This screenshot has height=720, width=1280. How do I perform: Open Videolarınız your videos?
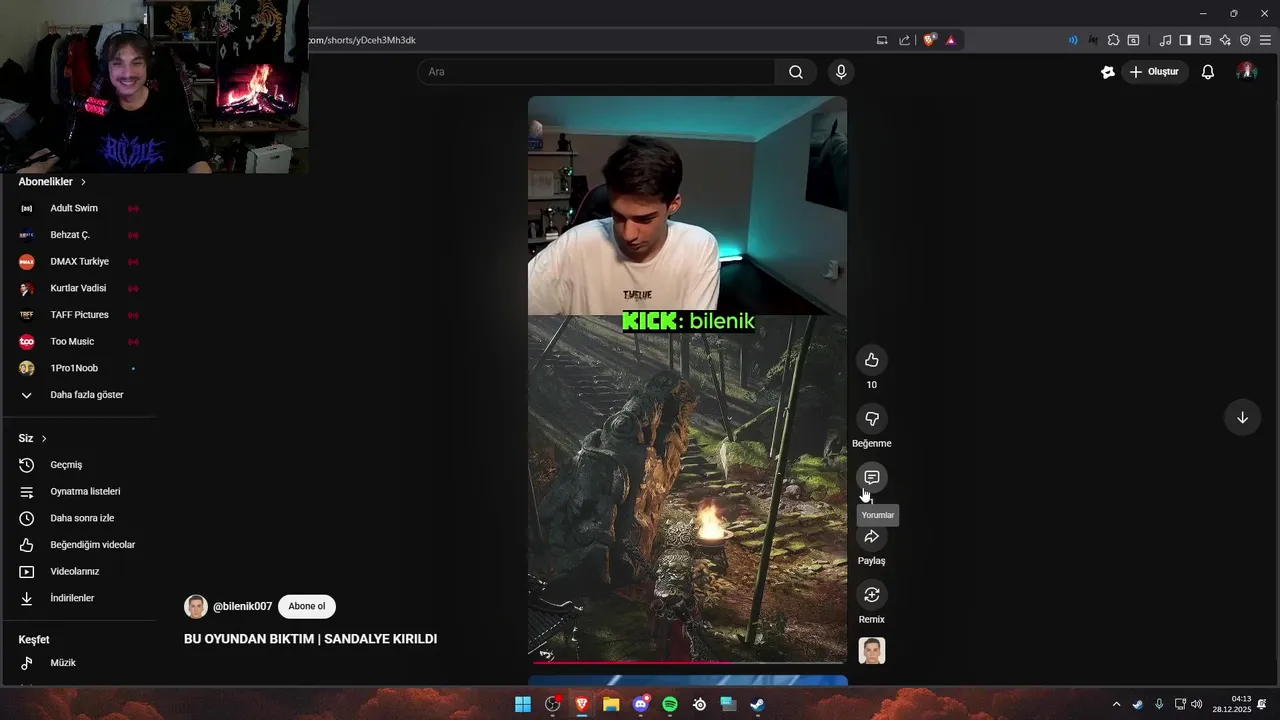tap(78, 572)
